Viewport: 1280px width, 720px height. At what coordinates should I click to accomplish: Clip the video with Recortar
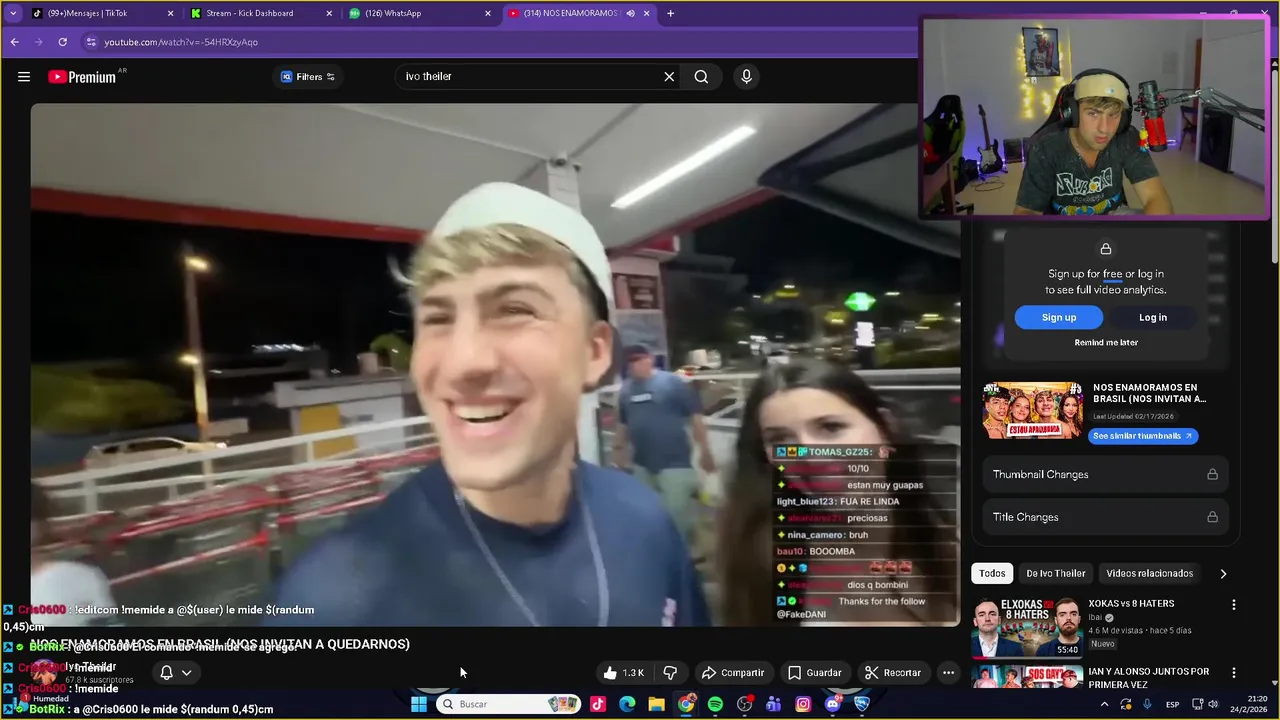(892, 673)
